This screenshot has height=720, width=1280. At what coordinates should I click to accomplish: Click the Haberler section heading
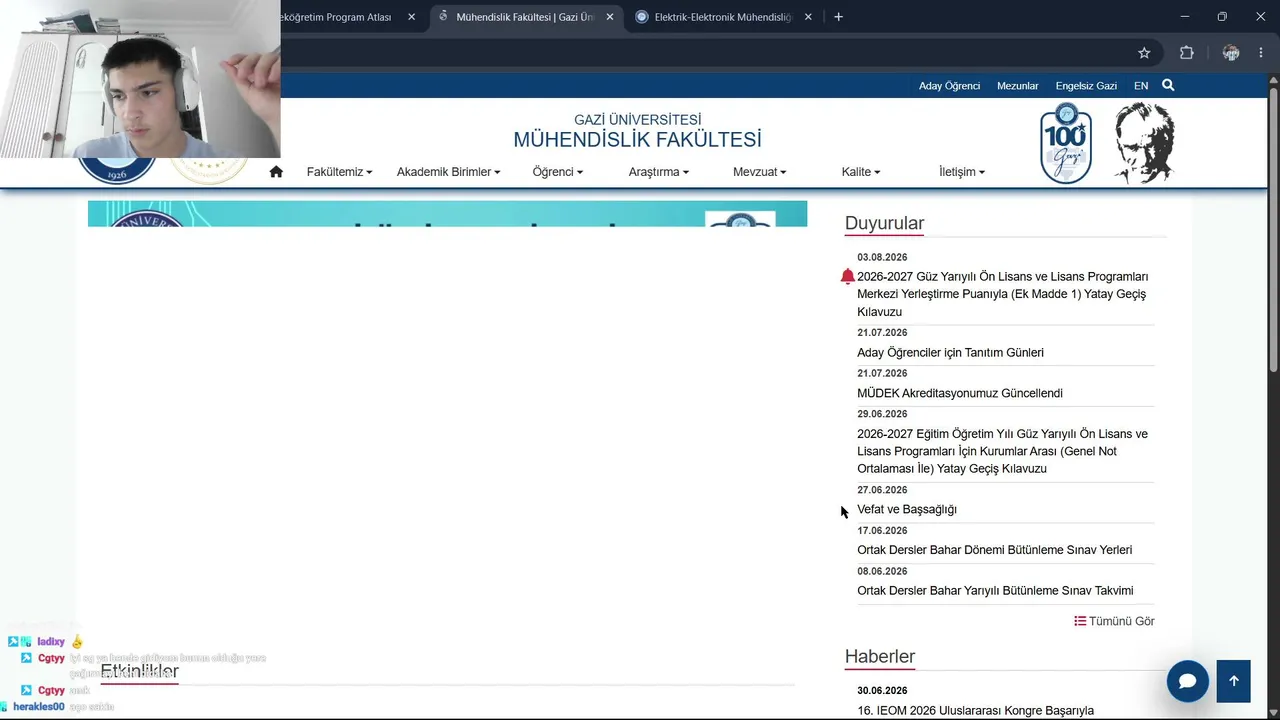880,656
